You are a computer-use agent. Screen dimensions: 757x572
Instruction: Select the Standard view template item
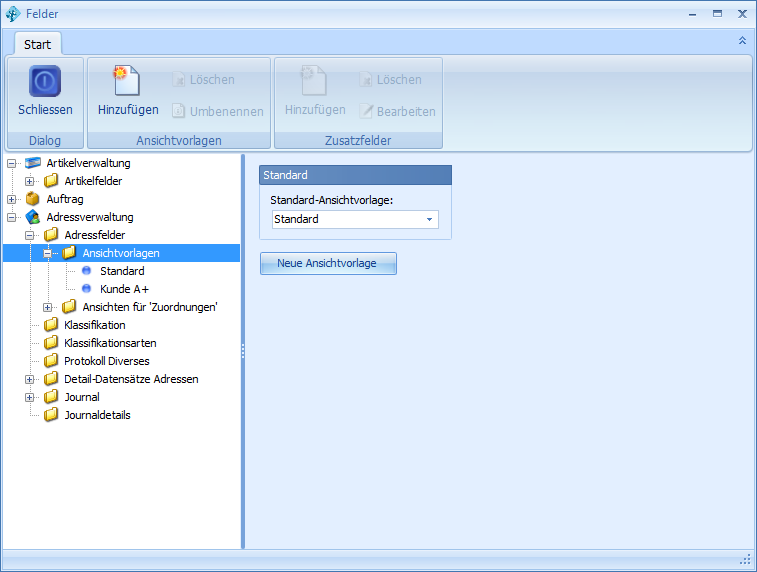pos(122,271)
